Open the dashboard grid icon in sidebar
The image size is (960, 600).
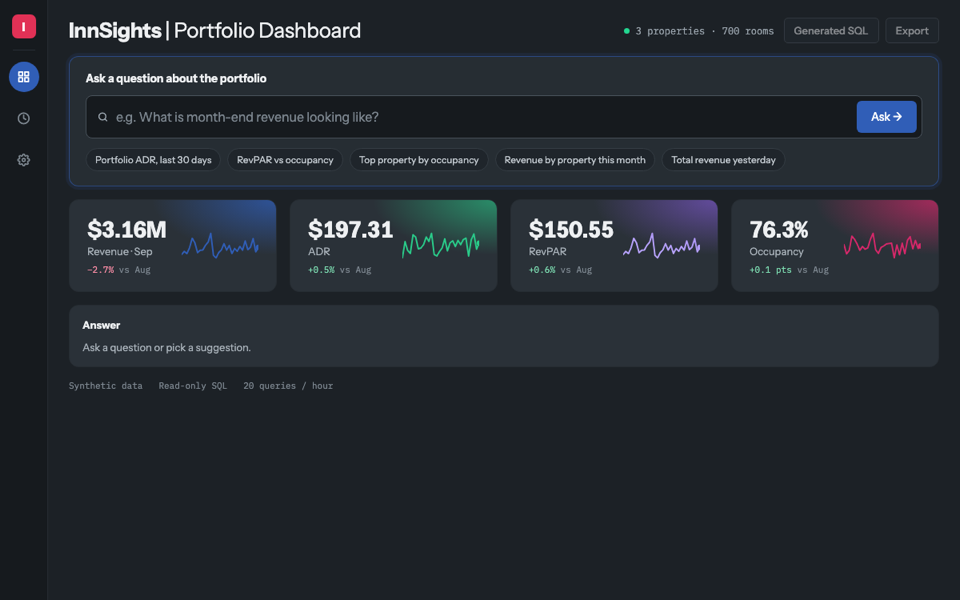[x=24, y=77]
